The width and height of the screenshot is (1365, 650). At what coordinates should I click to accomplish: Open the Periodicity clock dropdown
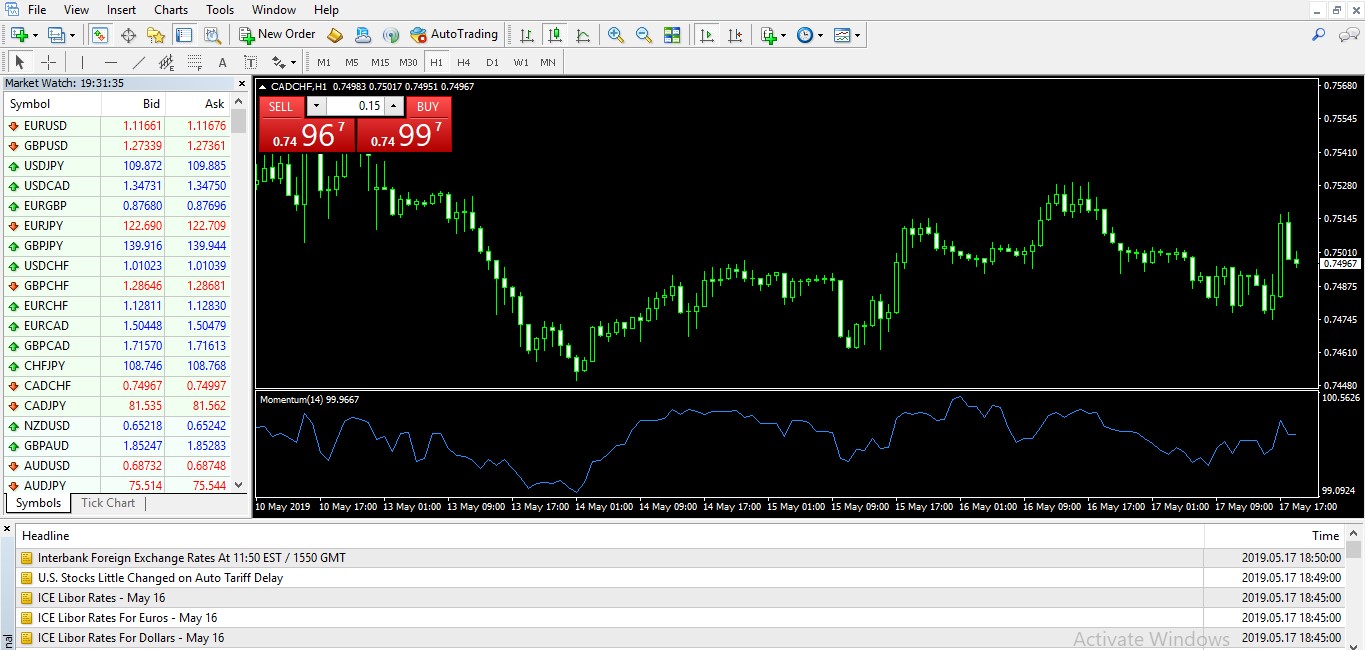tap(820, 35)
